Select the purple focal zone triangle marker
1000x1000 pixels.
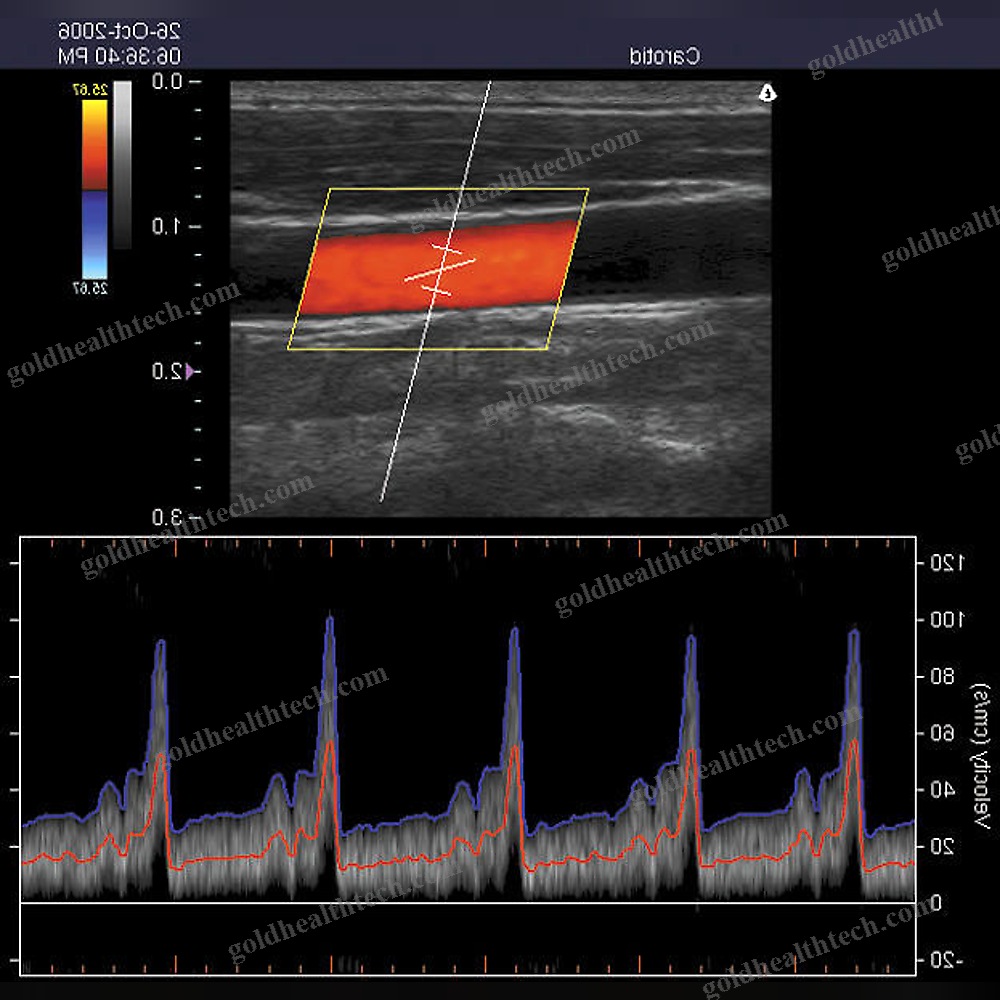pos(189,371)
